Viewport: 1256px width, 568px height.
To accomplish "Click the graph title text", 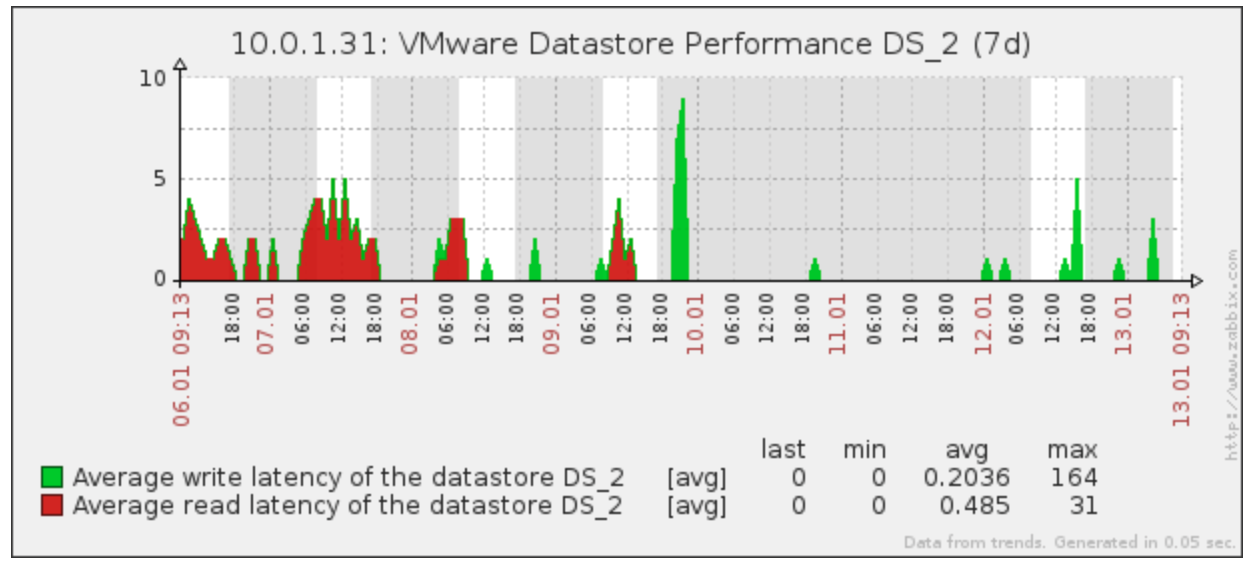I will (x=631, y=44).
